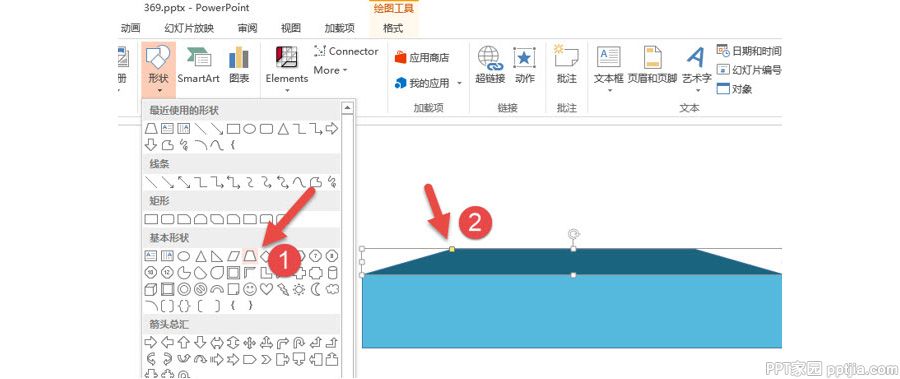Click the 动作 action button

pos(525,65)
